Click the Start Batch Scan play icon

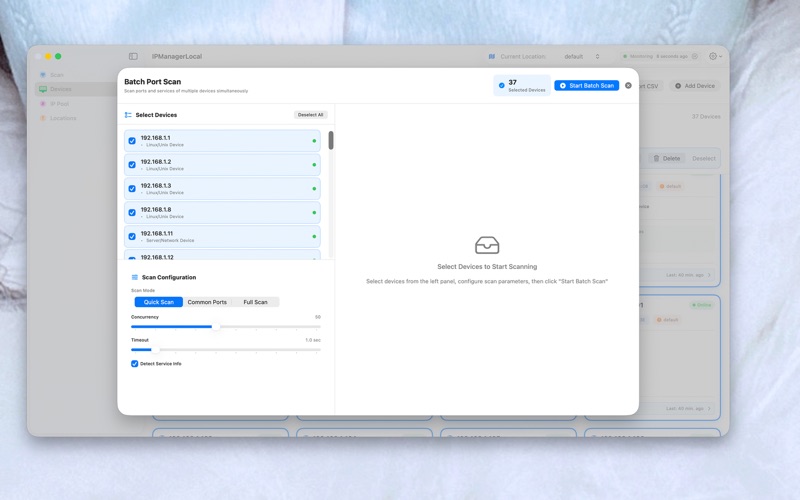[563, 86]
